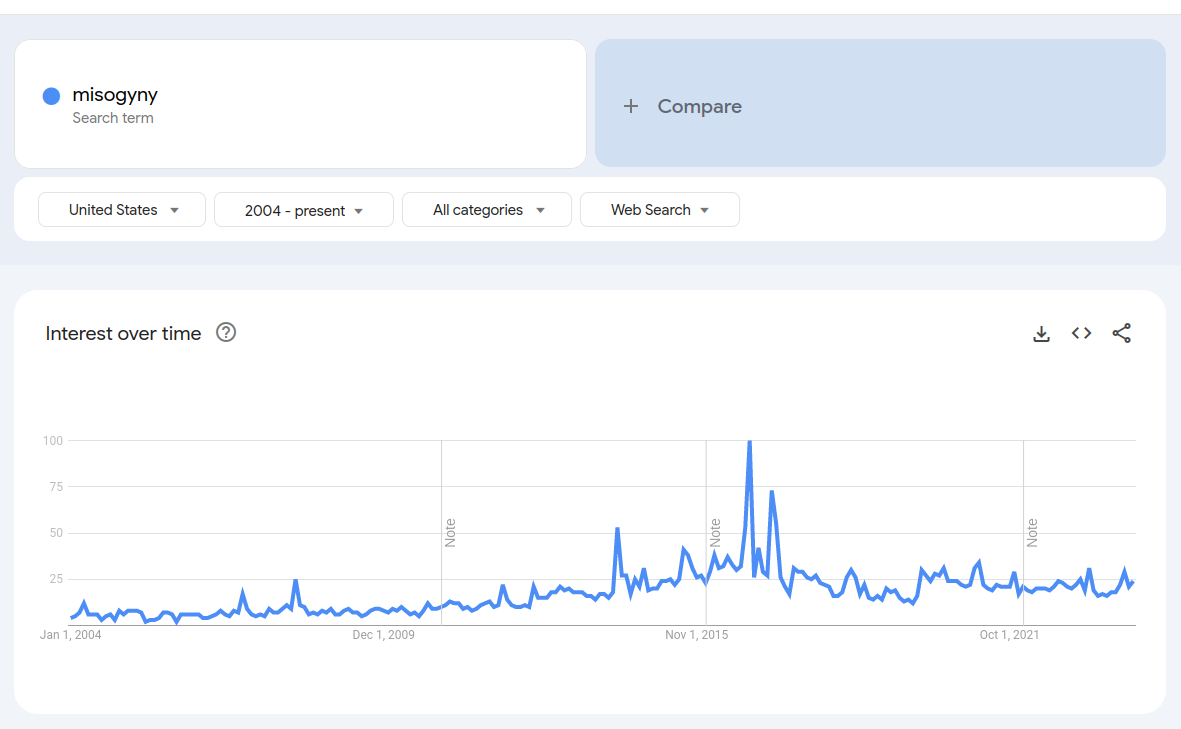Open the embed code icon
Image resolution: width=1181 pixels, height=729 pixels.
point(1082,333)
